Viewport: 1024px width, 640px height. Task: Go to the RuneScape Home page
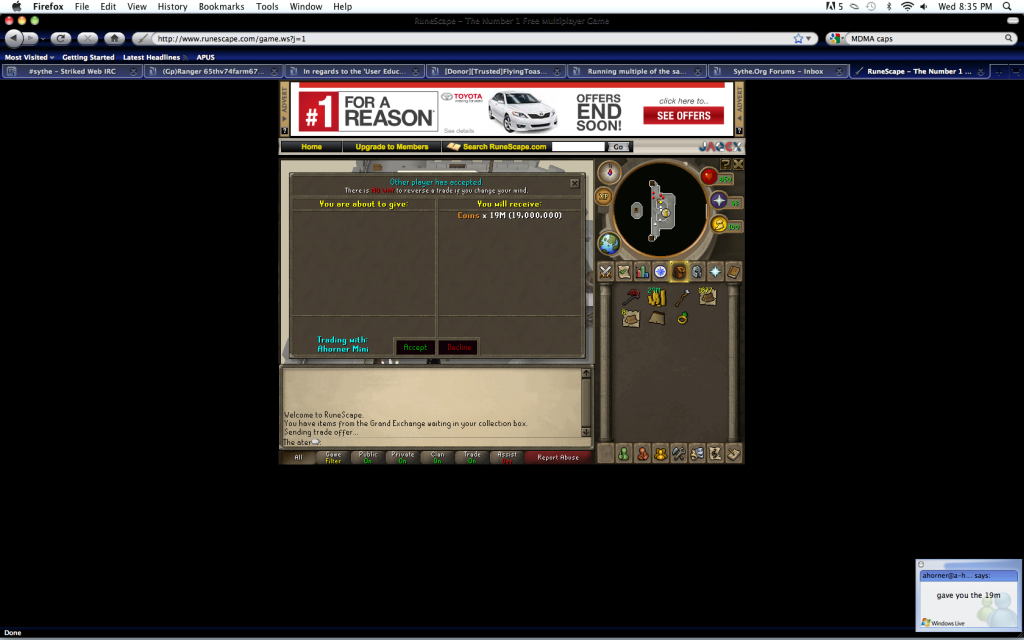pos(312,147)
